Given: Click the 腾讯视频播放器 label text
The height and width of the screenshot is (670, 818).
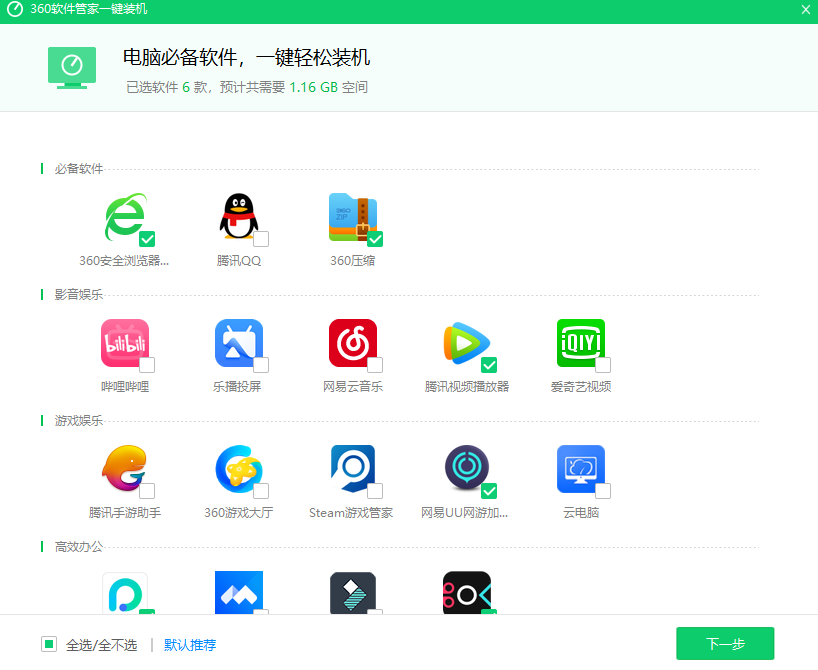Looking at the screenshot, I should coord(467,387).
